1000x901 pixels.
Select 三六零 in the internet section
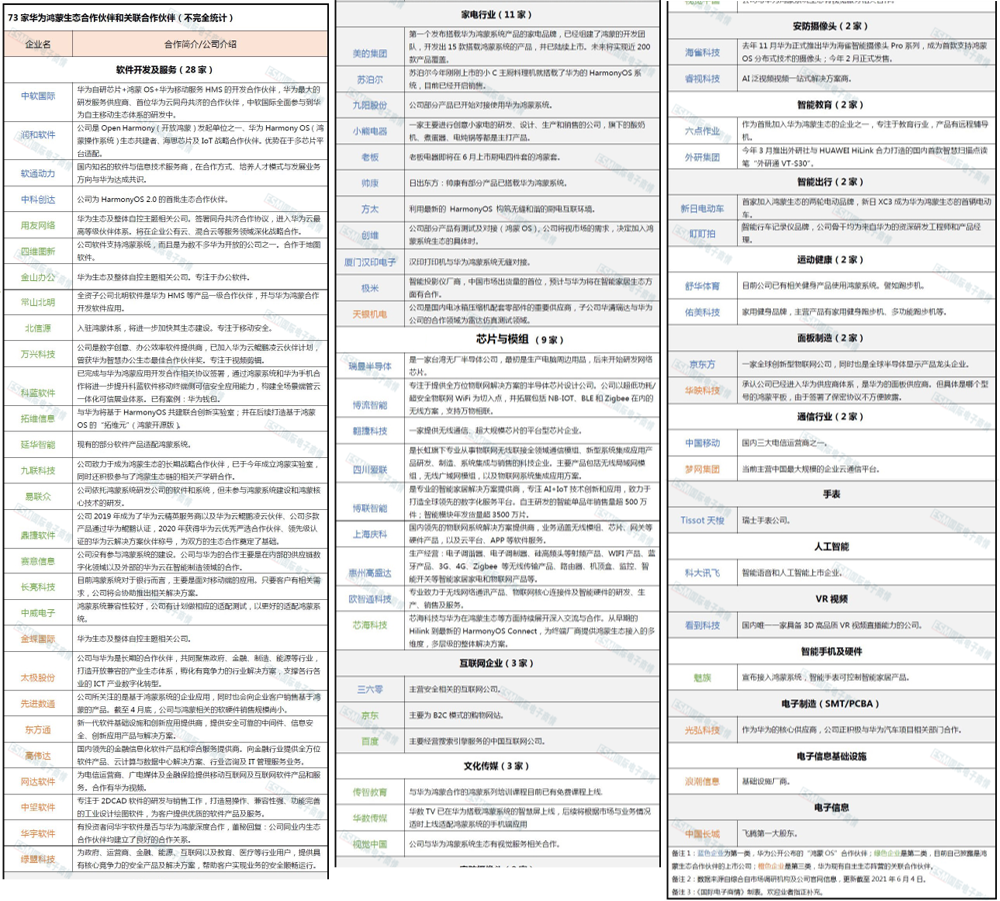tap(370, 689)
